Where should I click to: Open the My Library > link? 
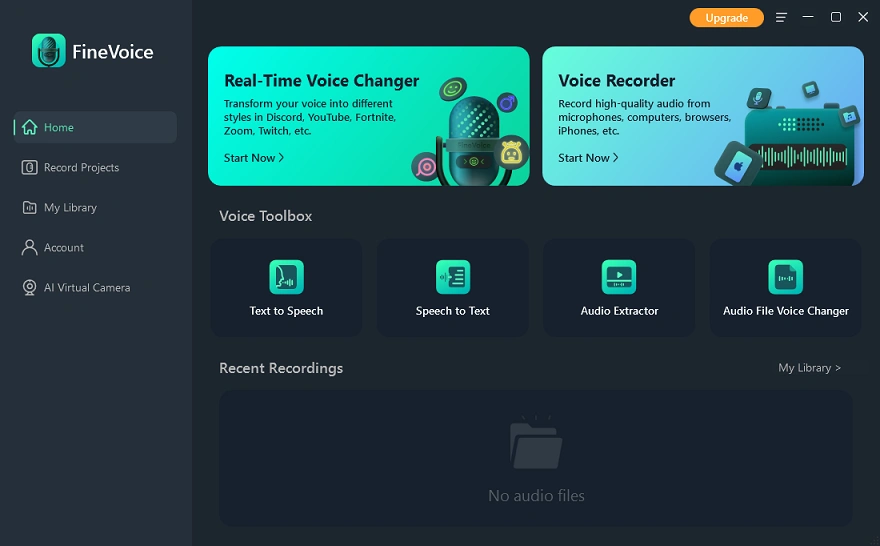point(809,368)
